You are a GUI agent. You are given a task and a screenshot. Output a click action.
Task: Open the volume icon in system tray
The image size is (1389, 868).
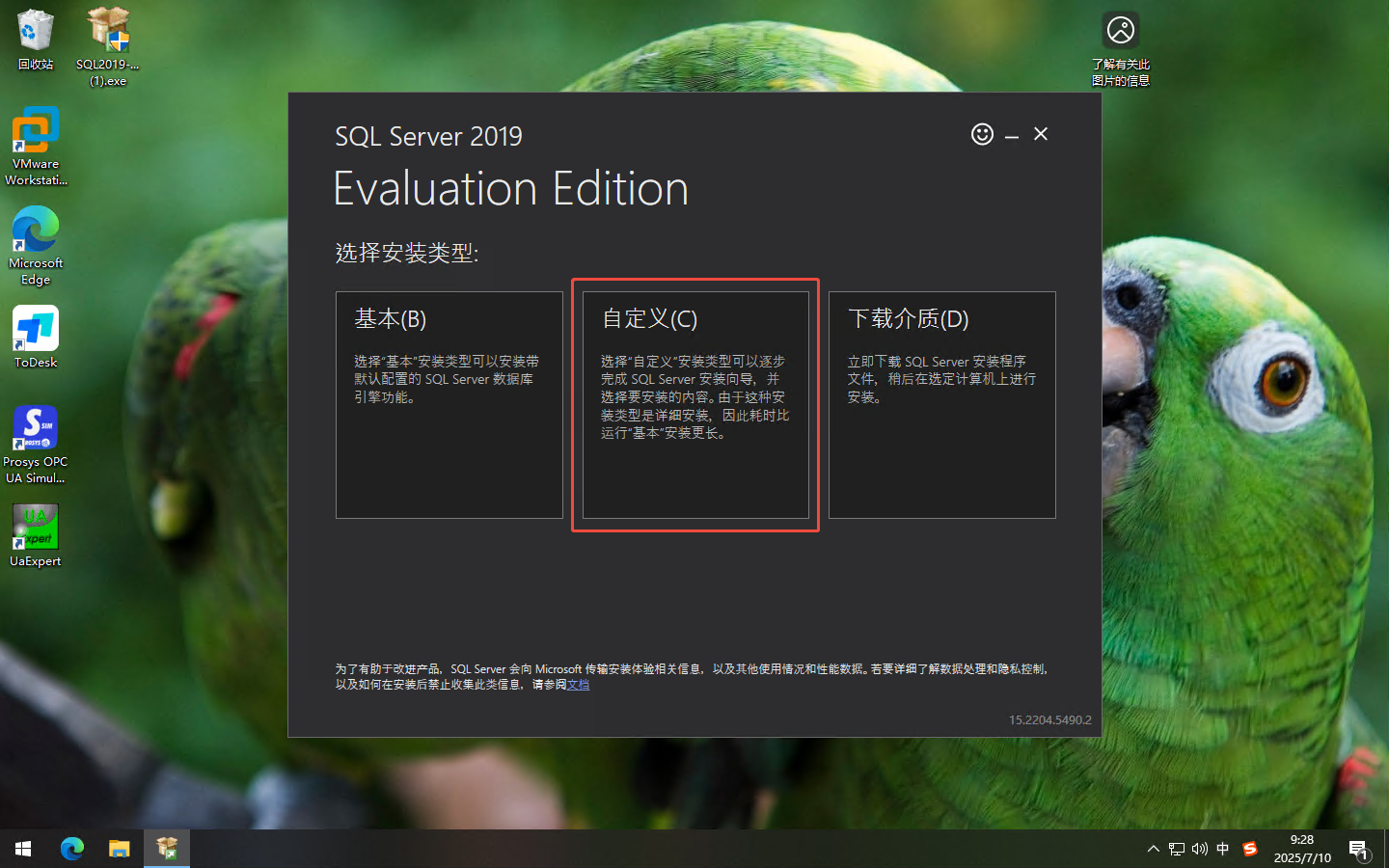coord(1199,849)
